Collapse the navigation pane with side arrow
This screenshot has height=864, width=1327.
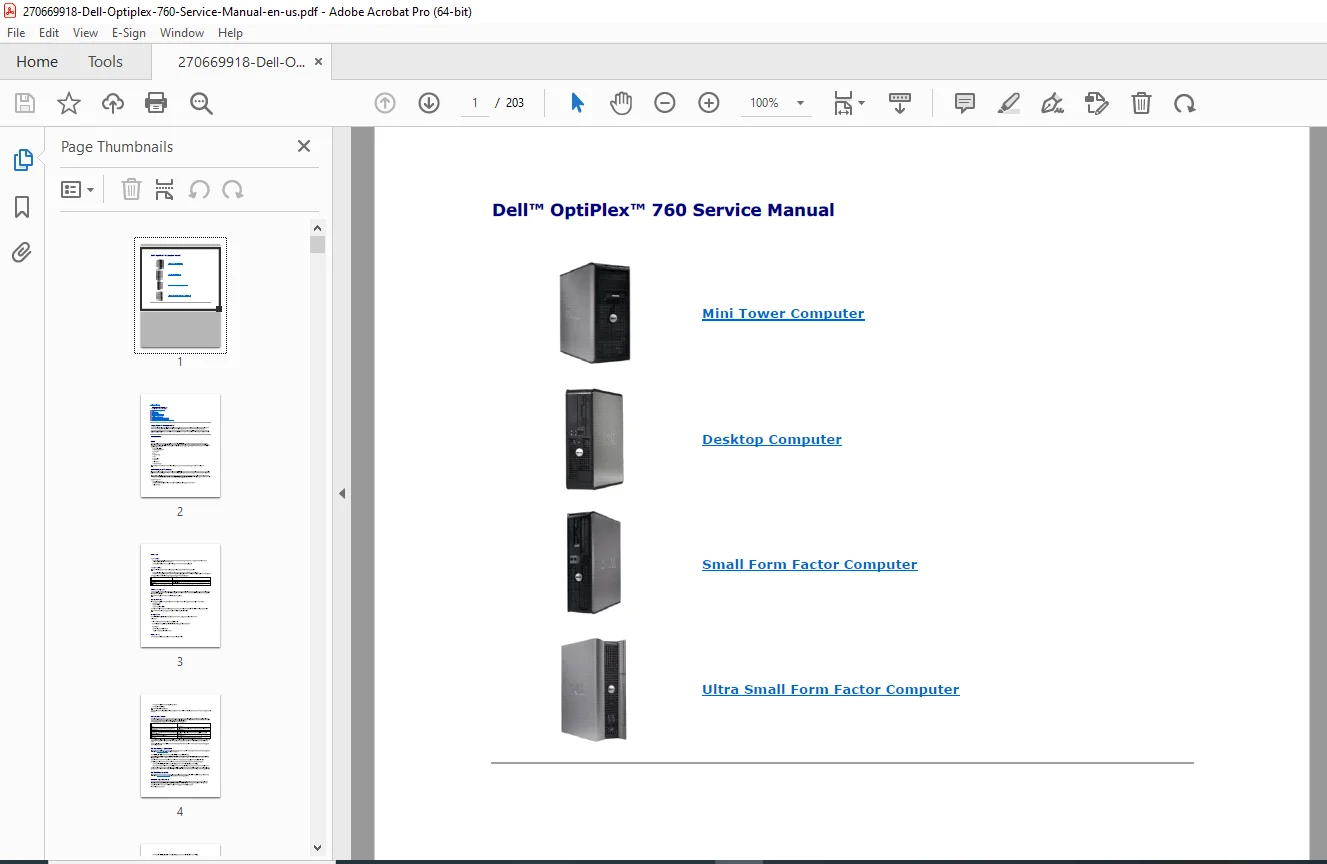pos(342,493)
